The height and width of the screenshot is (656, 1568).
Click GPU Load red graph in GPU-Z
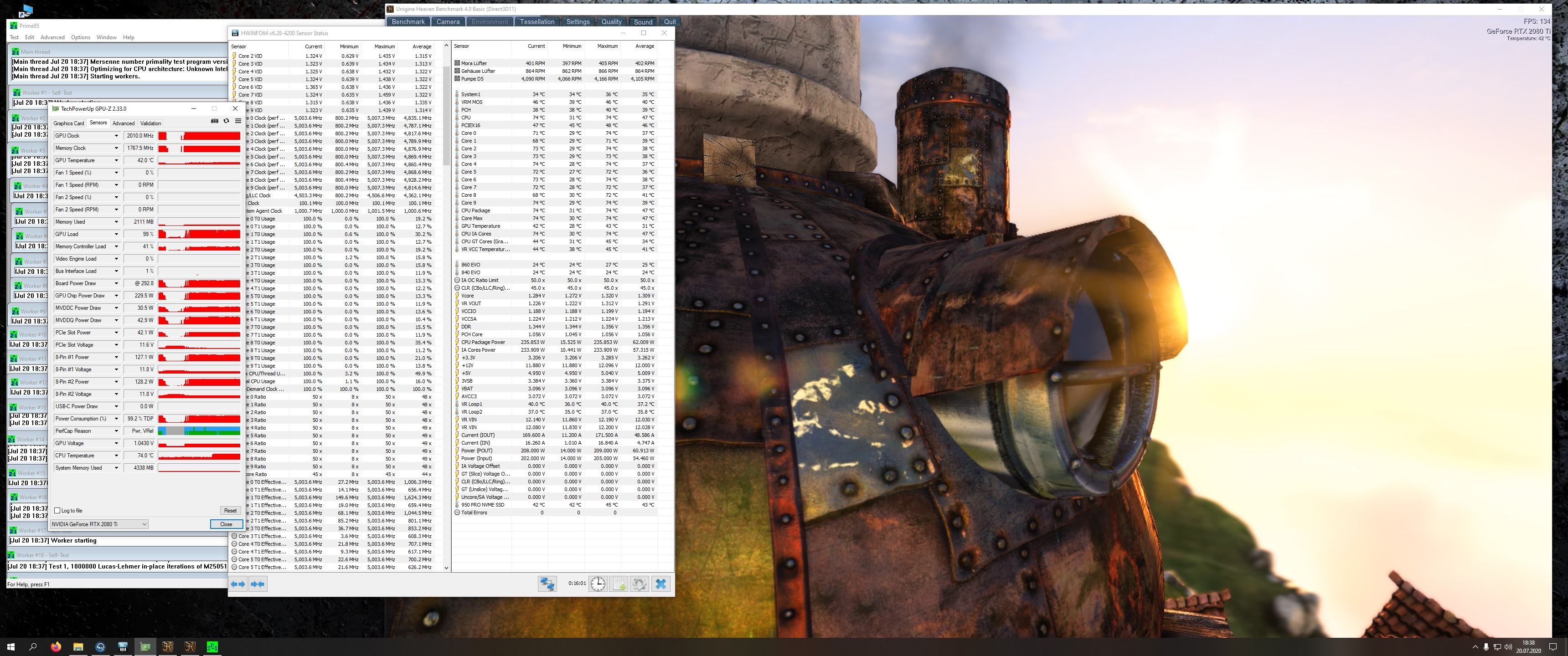199,234
